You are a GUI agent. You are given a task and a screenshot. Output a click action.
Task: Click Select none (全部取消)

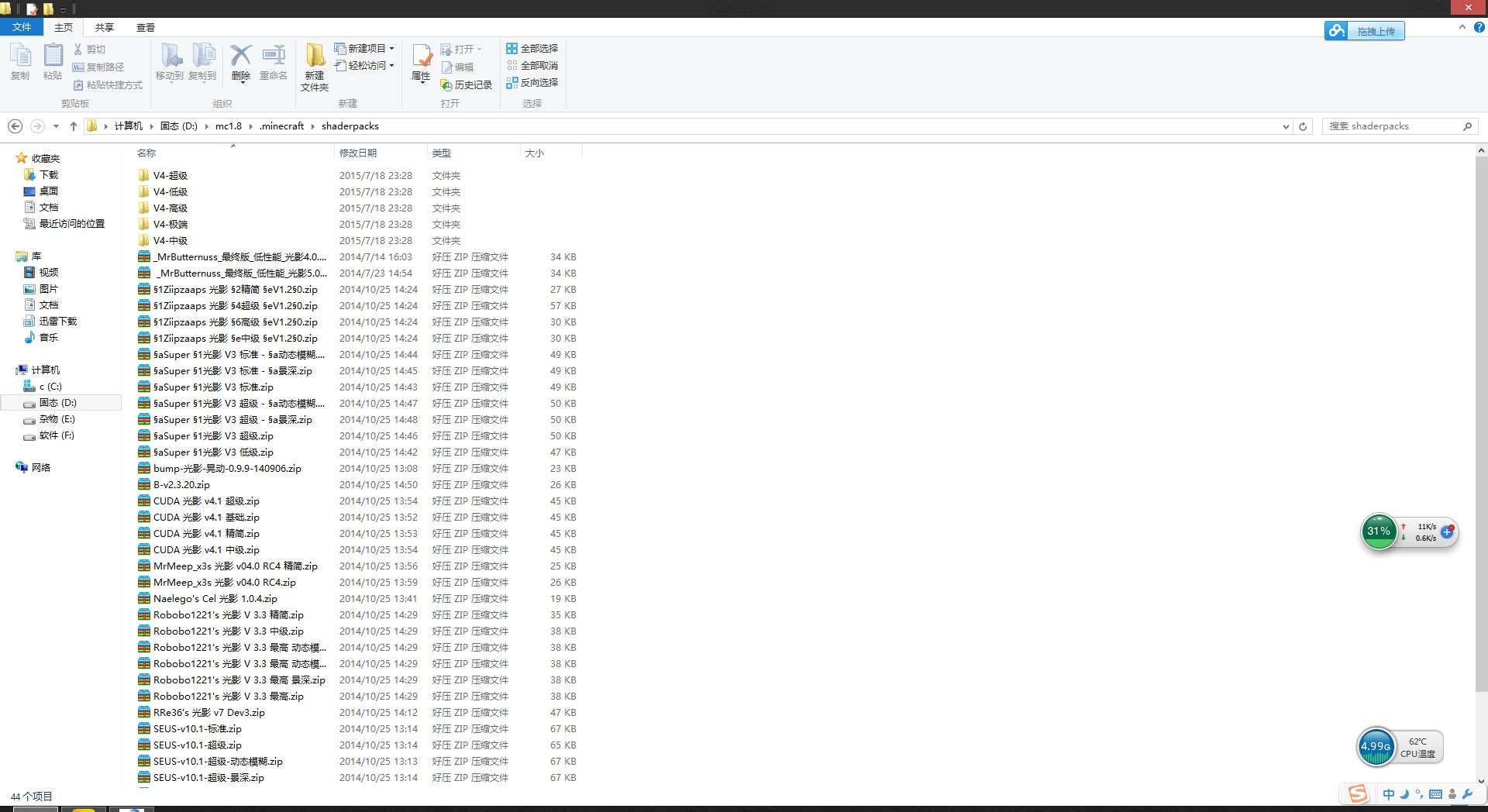pyautogui.click(x=532, y=65)
